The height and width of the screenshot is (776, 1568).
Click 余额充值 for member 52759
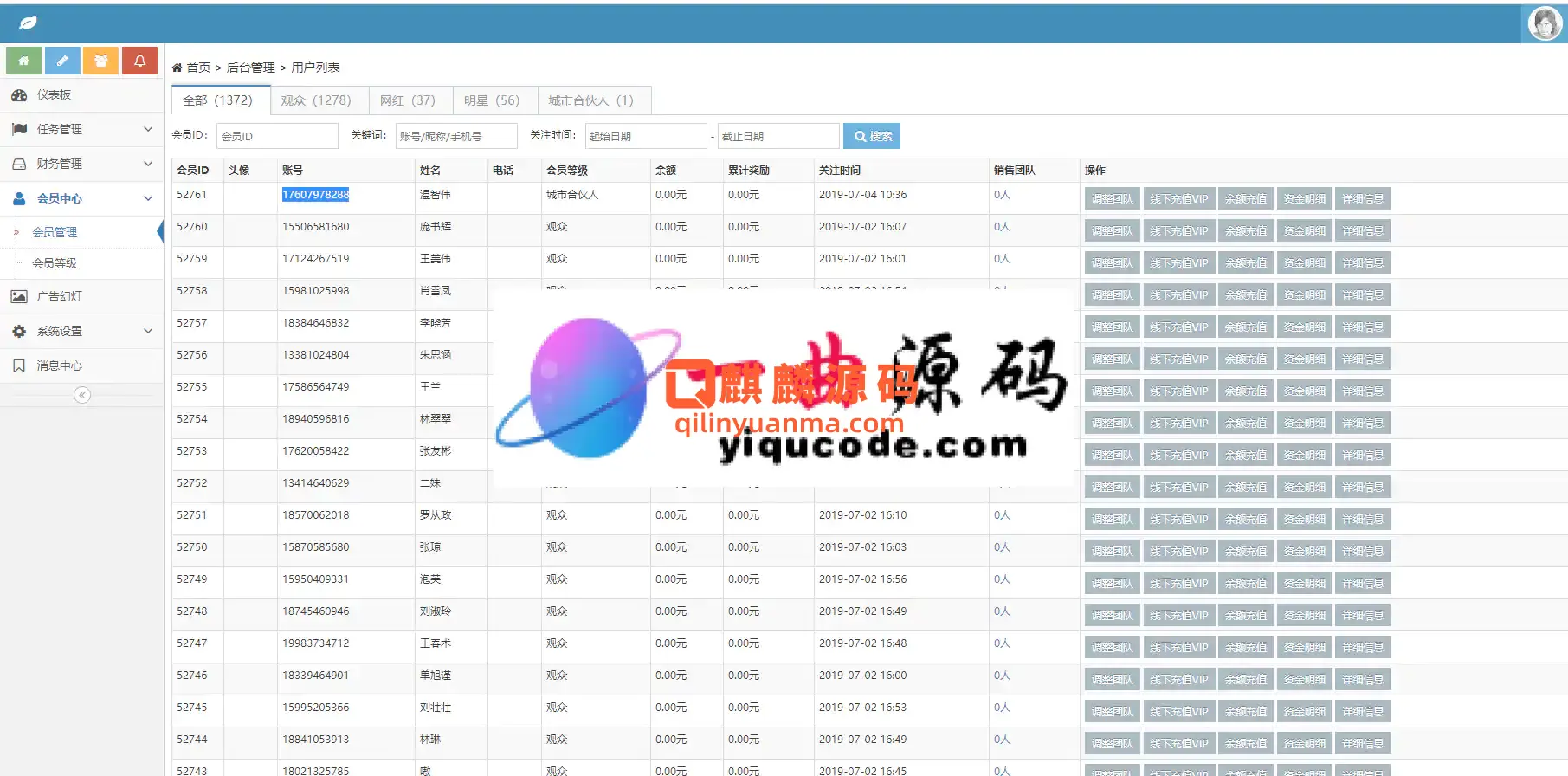pos(1246,263)
